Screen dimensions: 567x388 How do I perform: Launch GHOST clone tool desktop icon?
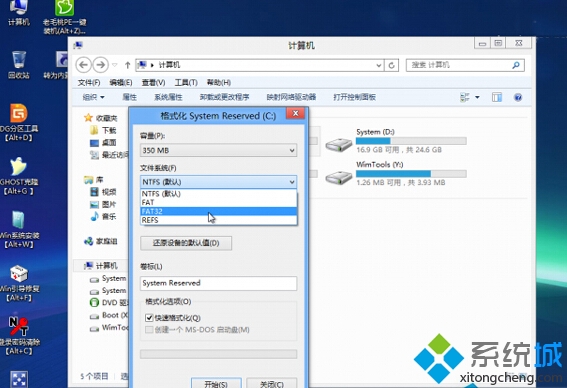(18, 176)
